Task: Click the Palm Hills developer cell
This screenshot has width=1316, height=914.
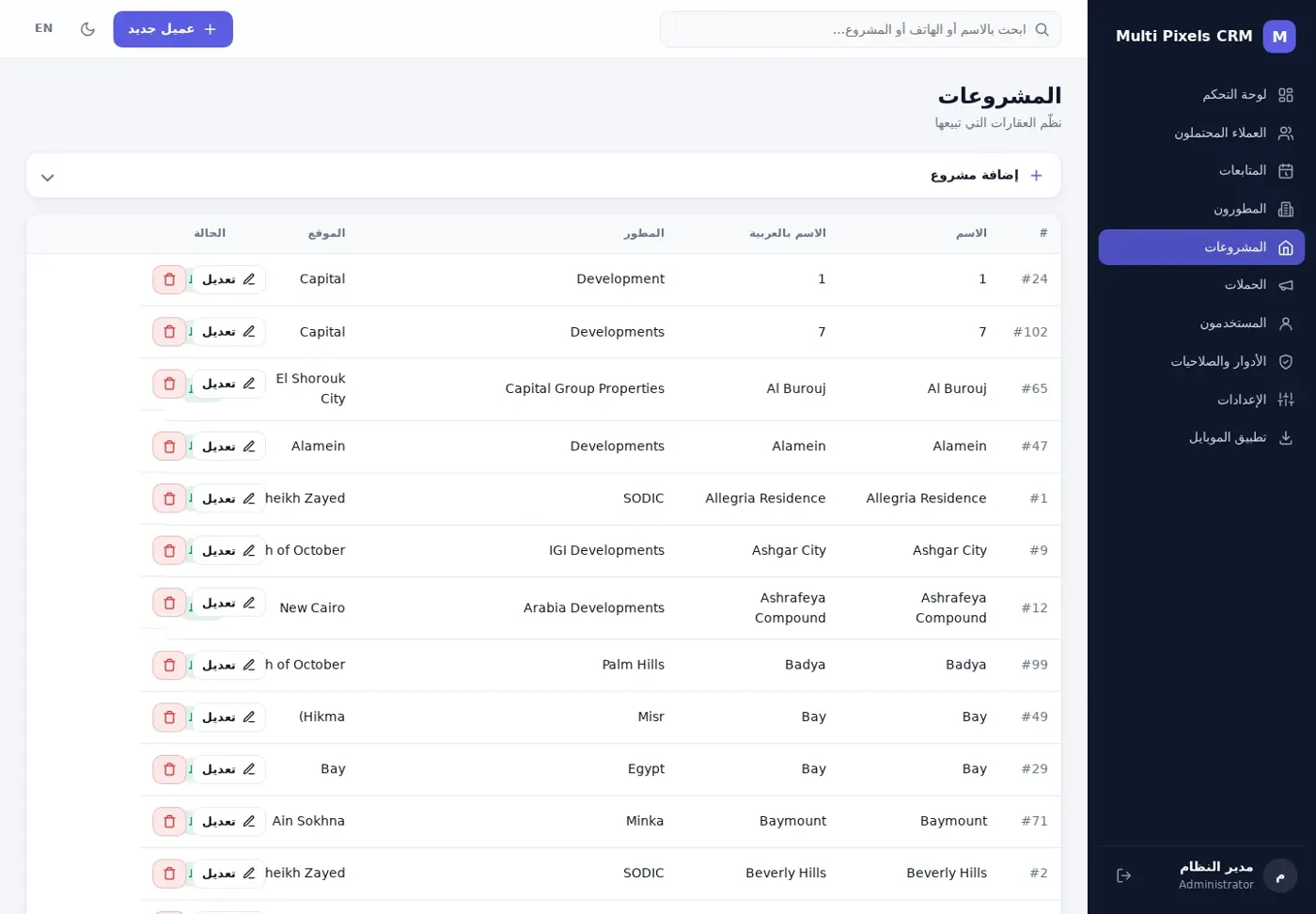Action: coord(634,665)
